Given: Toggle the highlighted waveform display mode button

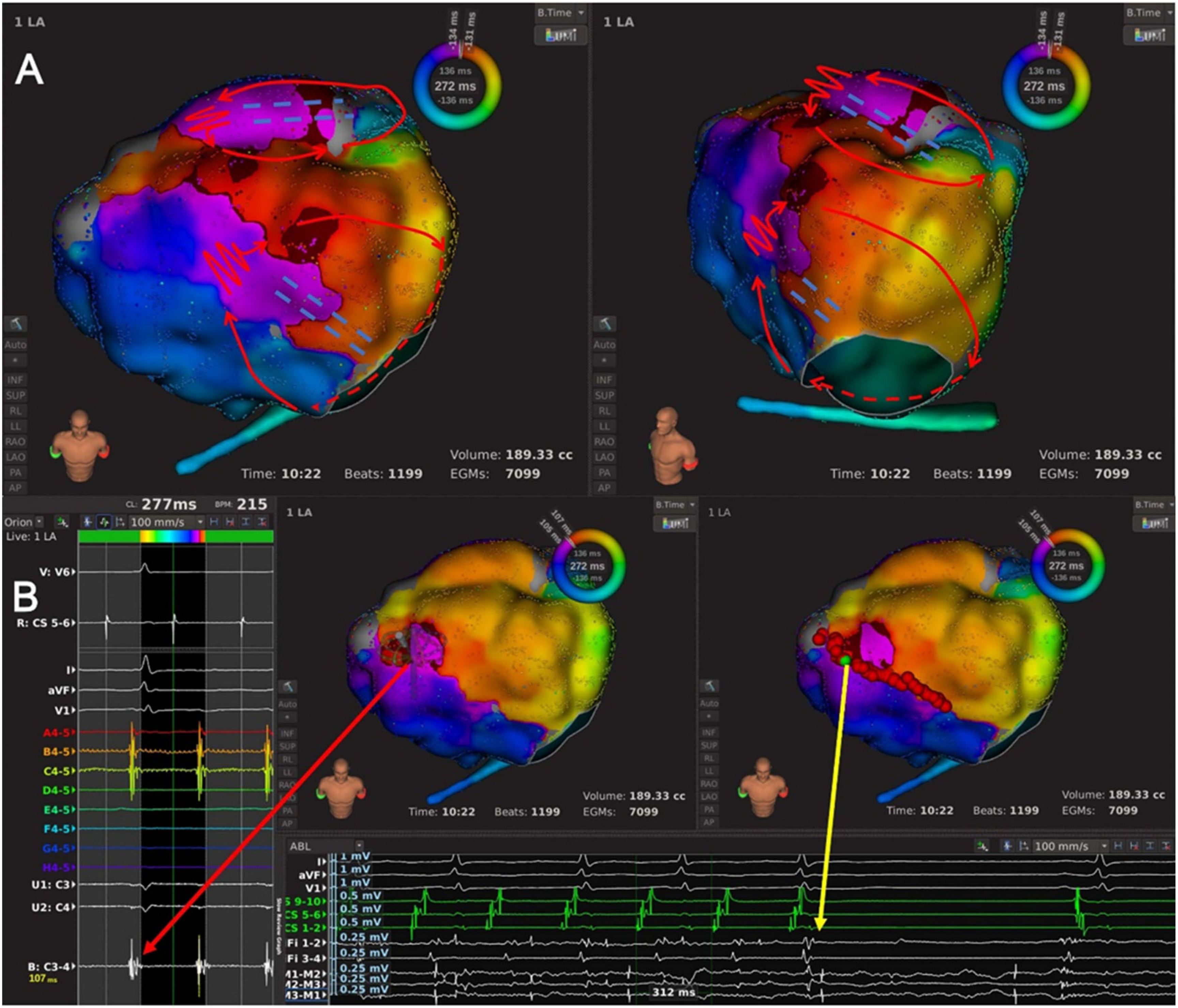Looking at the screenshot, I should (104, 522).
